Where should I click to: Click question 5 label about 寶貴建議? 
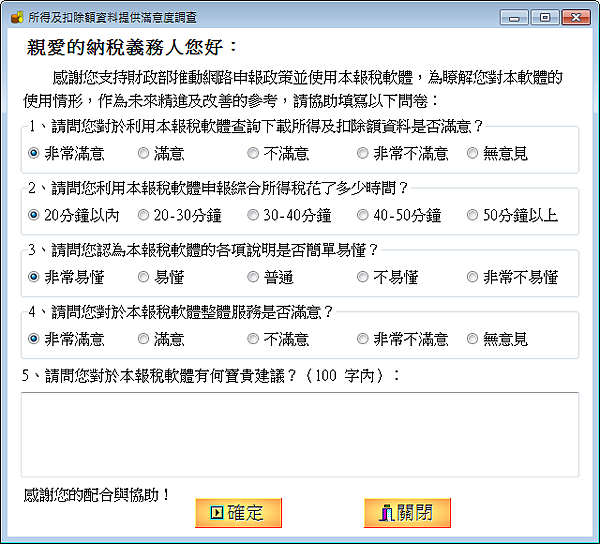coord(210,376)
